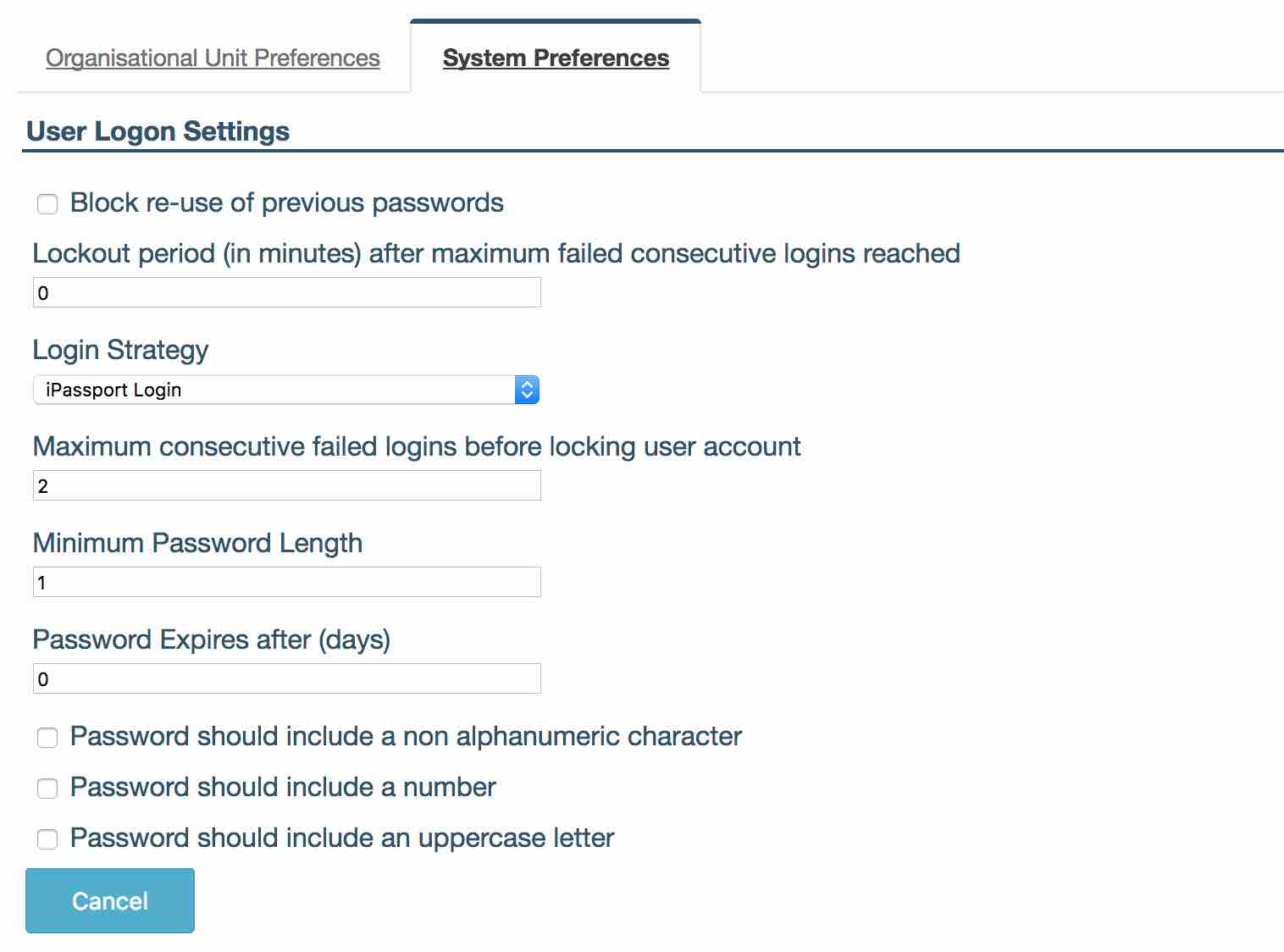Click the Login Strategy label text

(x=120, y=350)
